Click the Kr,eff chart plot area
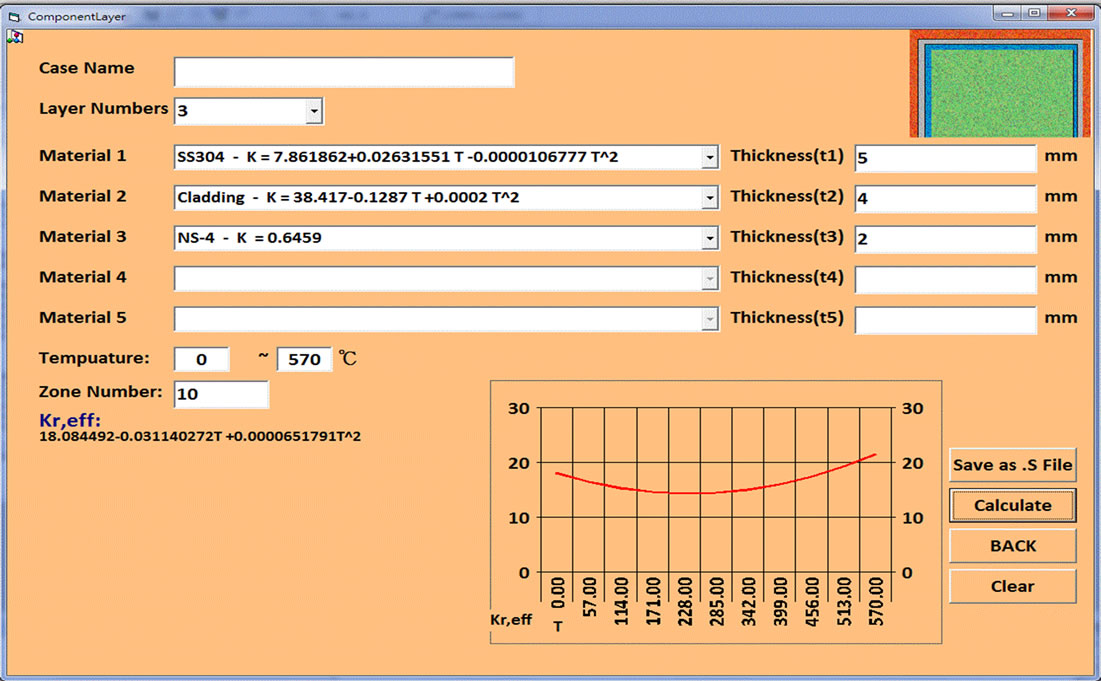 (x=715, y=490)
